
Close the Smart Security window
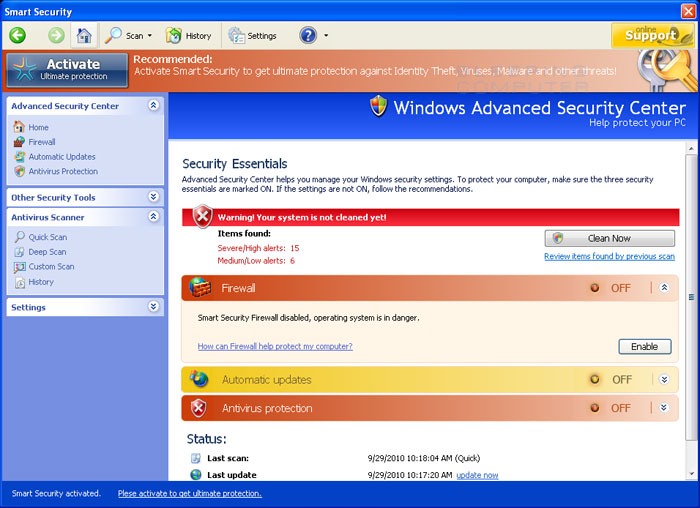[x=688, y=11]
